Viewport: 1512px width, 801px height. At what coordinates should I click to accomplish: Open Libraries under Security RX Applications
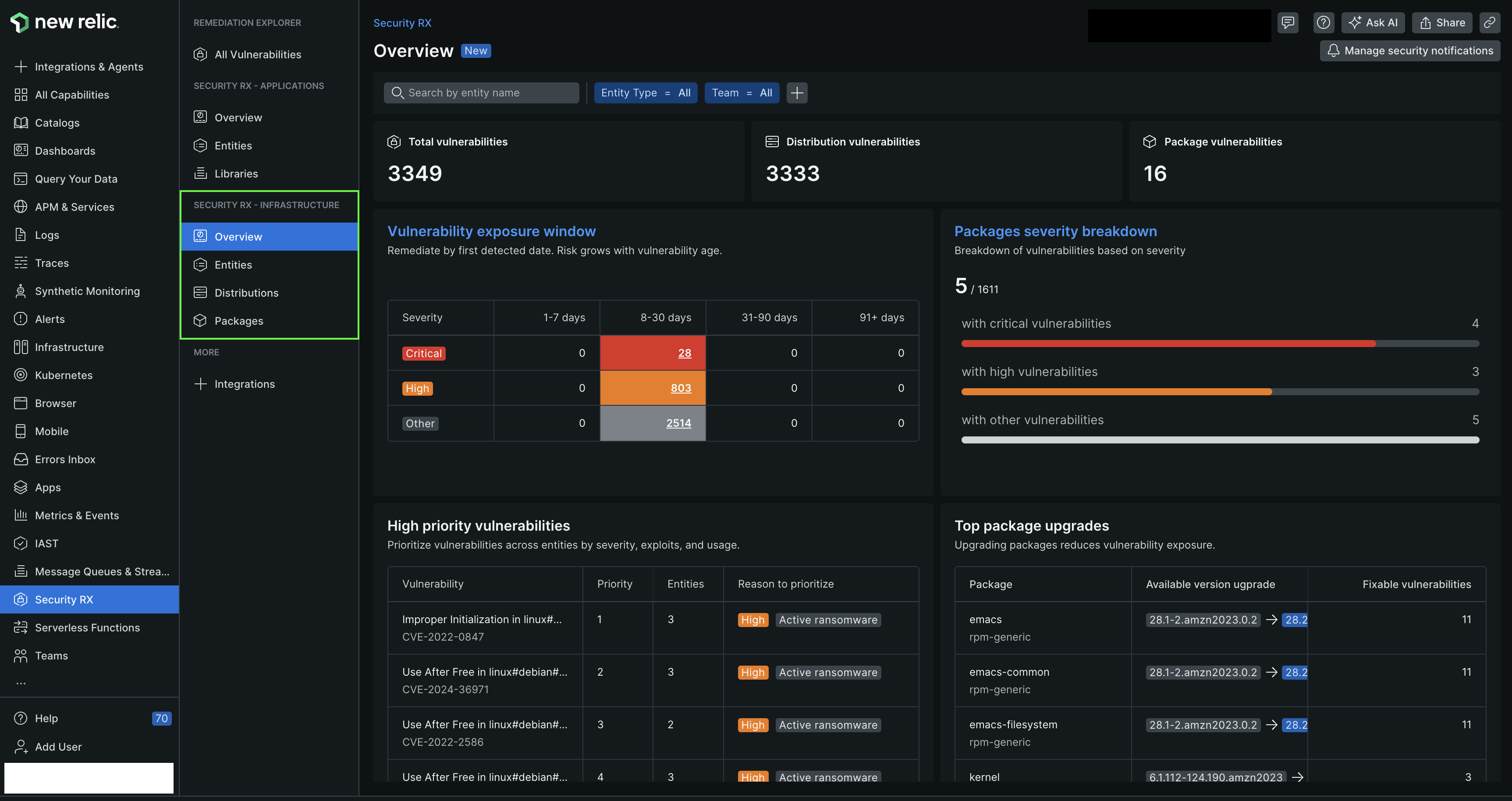tap(269, 174)
